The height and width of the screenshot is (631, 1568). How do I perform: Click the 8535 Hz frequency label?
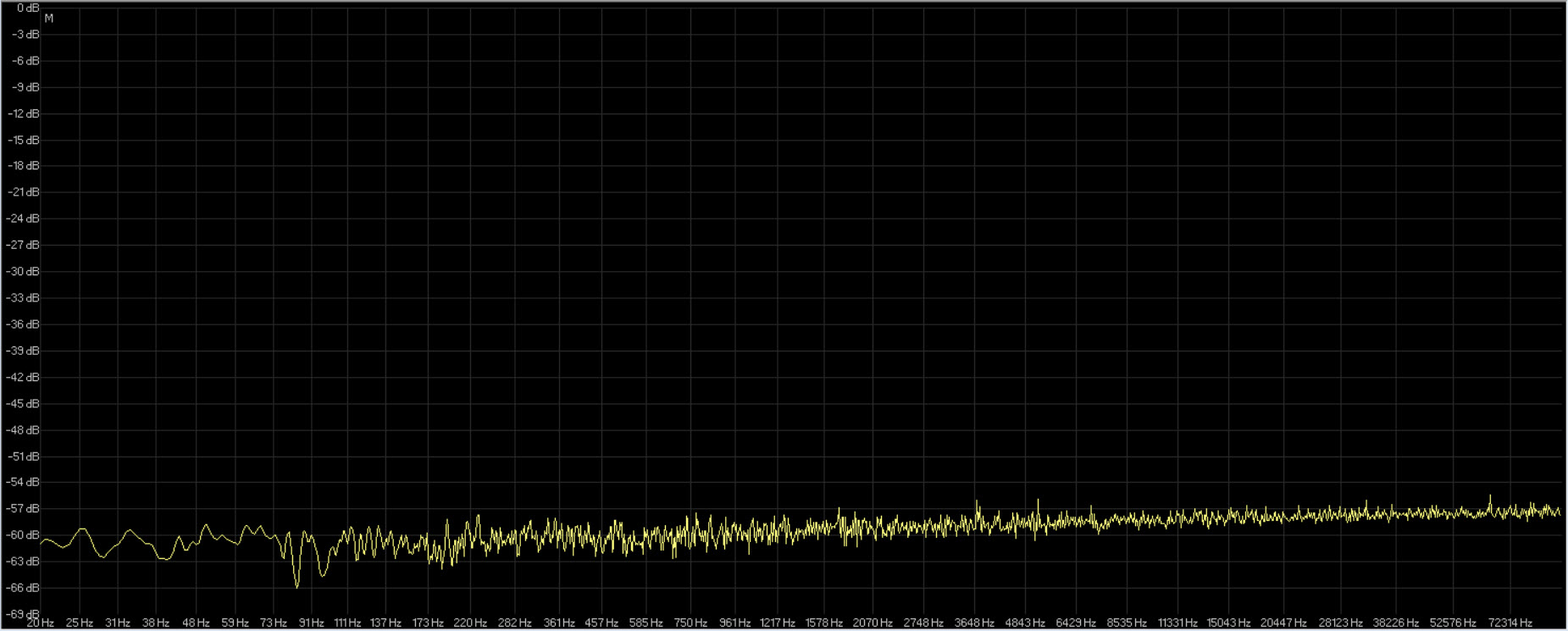point(1127,623)
